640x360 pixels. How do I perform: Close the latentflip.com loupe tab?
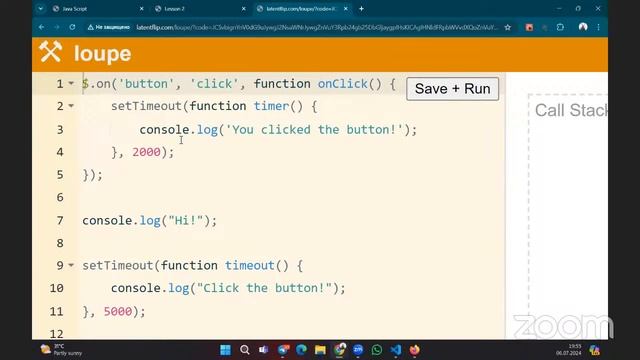pos(346,9)
